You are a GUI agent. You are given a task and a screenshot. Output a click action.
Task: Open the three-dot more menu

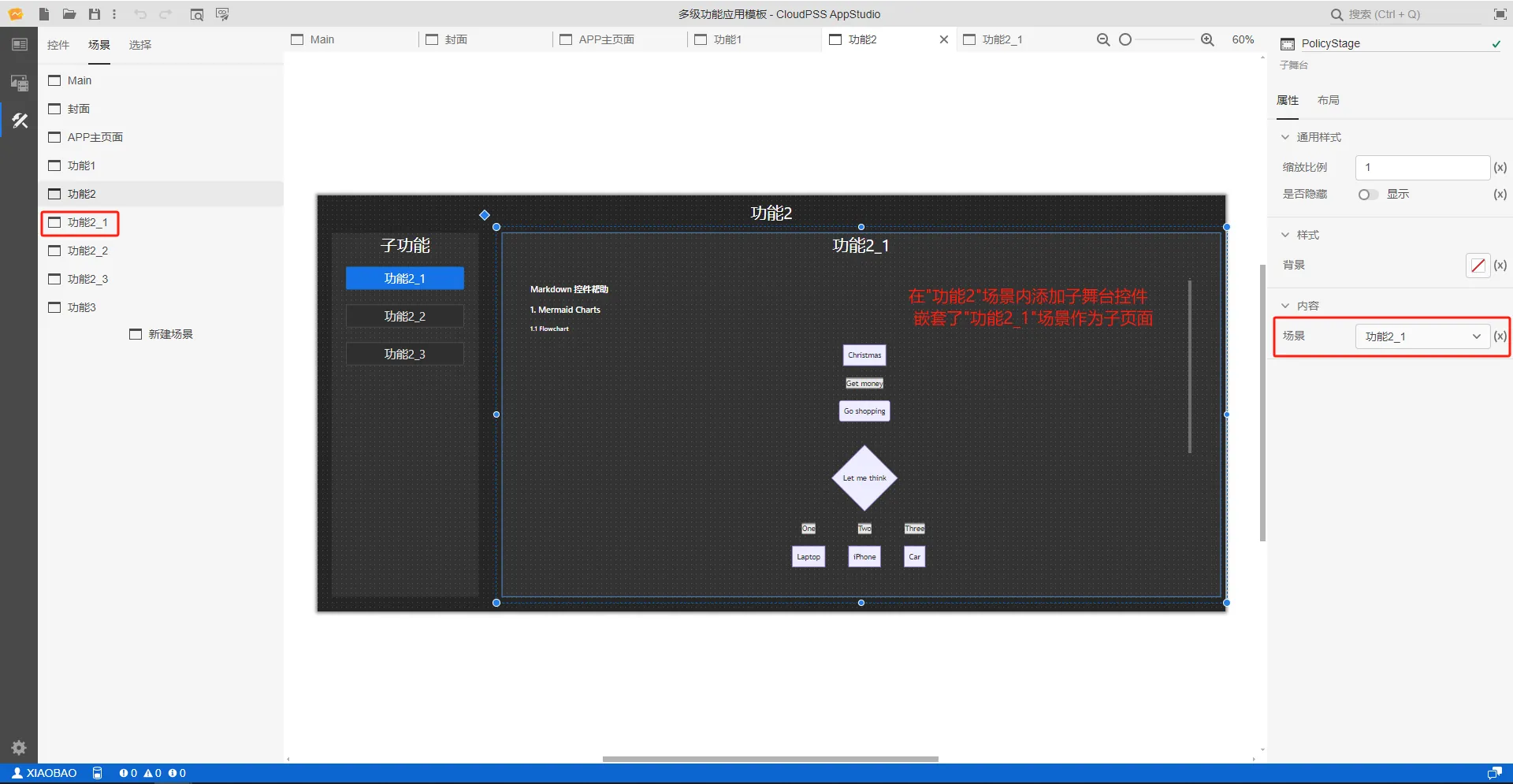point(114,14)
